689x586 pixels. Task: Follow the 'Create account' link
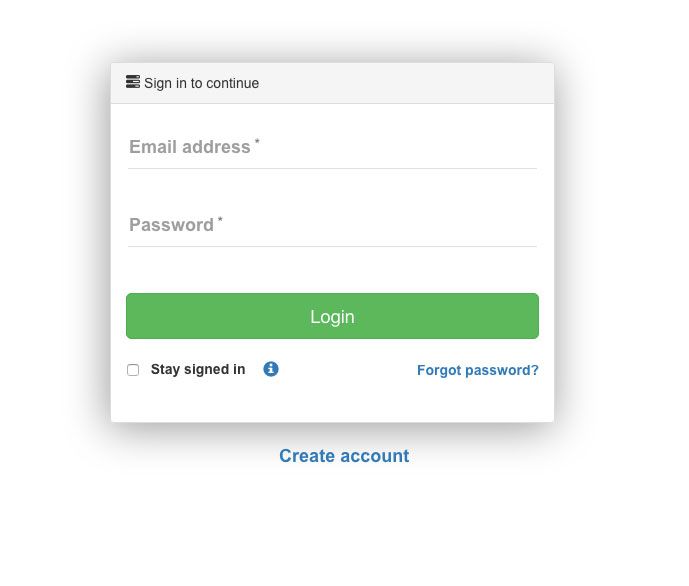[x=344, y=456]
